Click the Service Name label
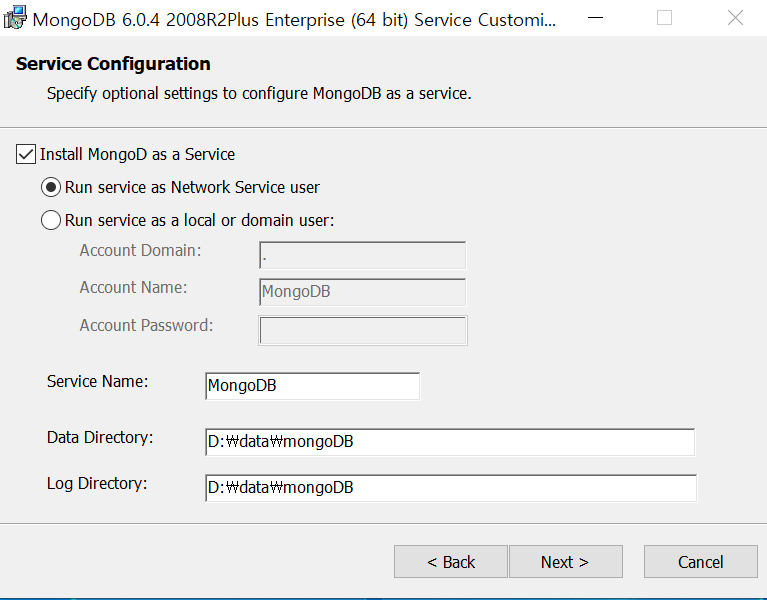 pos(97,381)
